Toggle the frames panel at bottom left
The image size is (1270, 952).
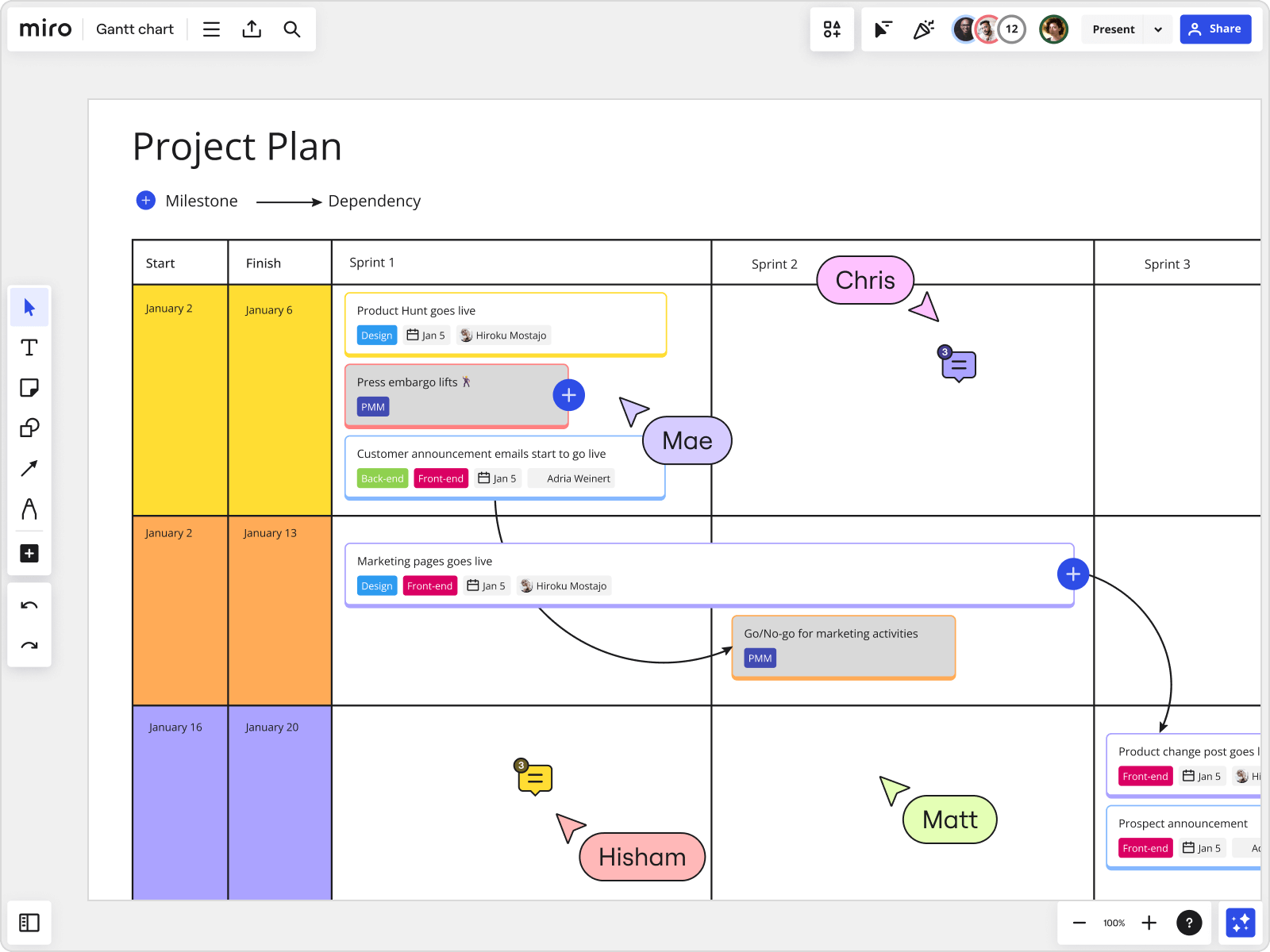tap(29, 923)
